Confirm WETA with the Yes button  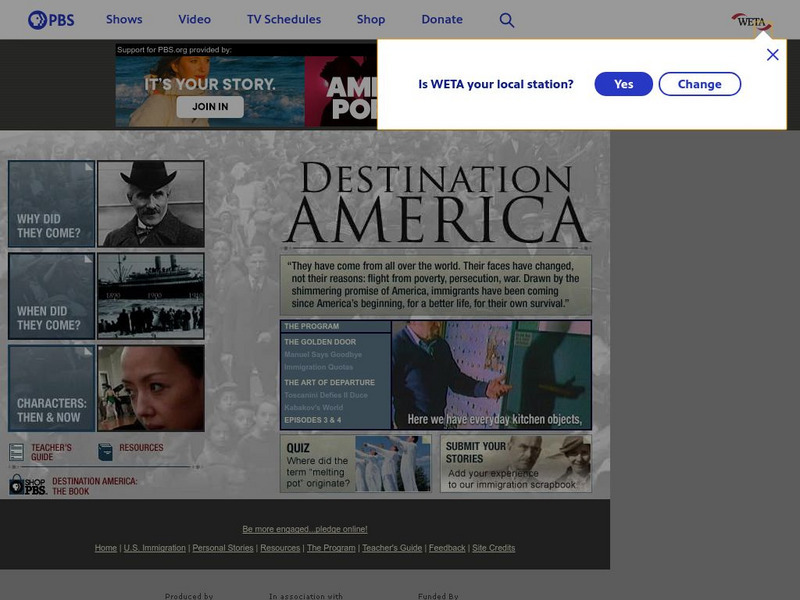click(x=623, y=84)
